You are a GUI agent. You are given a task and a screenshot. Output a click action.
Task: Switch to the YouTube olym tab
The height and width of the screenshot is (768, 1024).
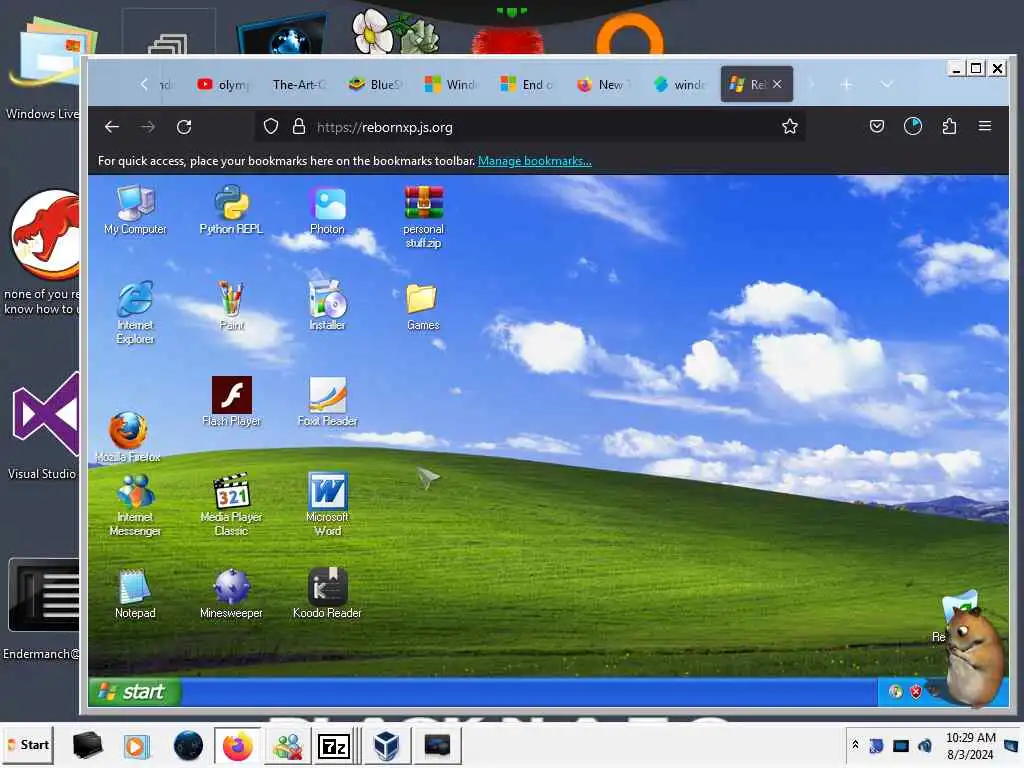click(x=224, y=84)
